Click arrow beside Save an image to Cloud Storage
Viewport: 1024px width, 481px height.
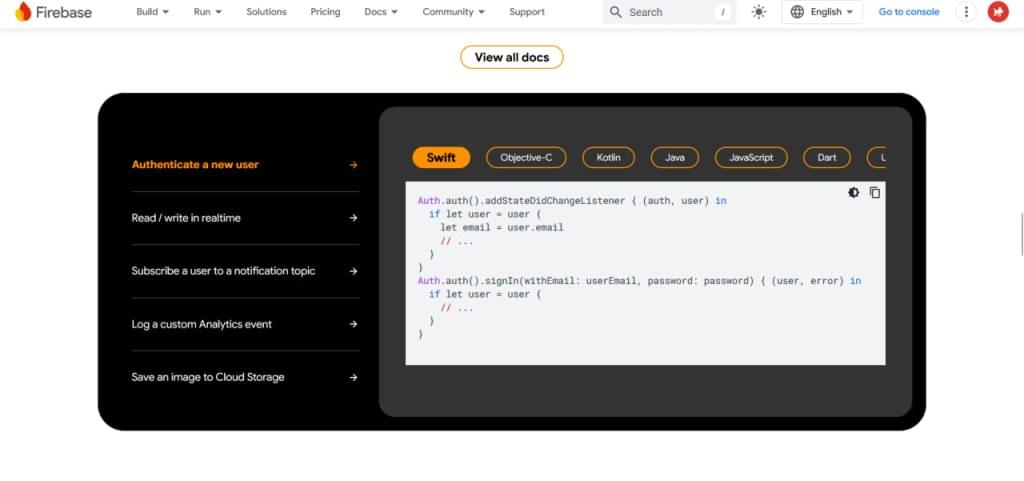tap(353, 377)
